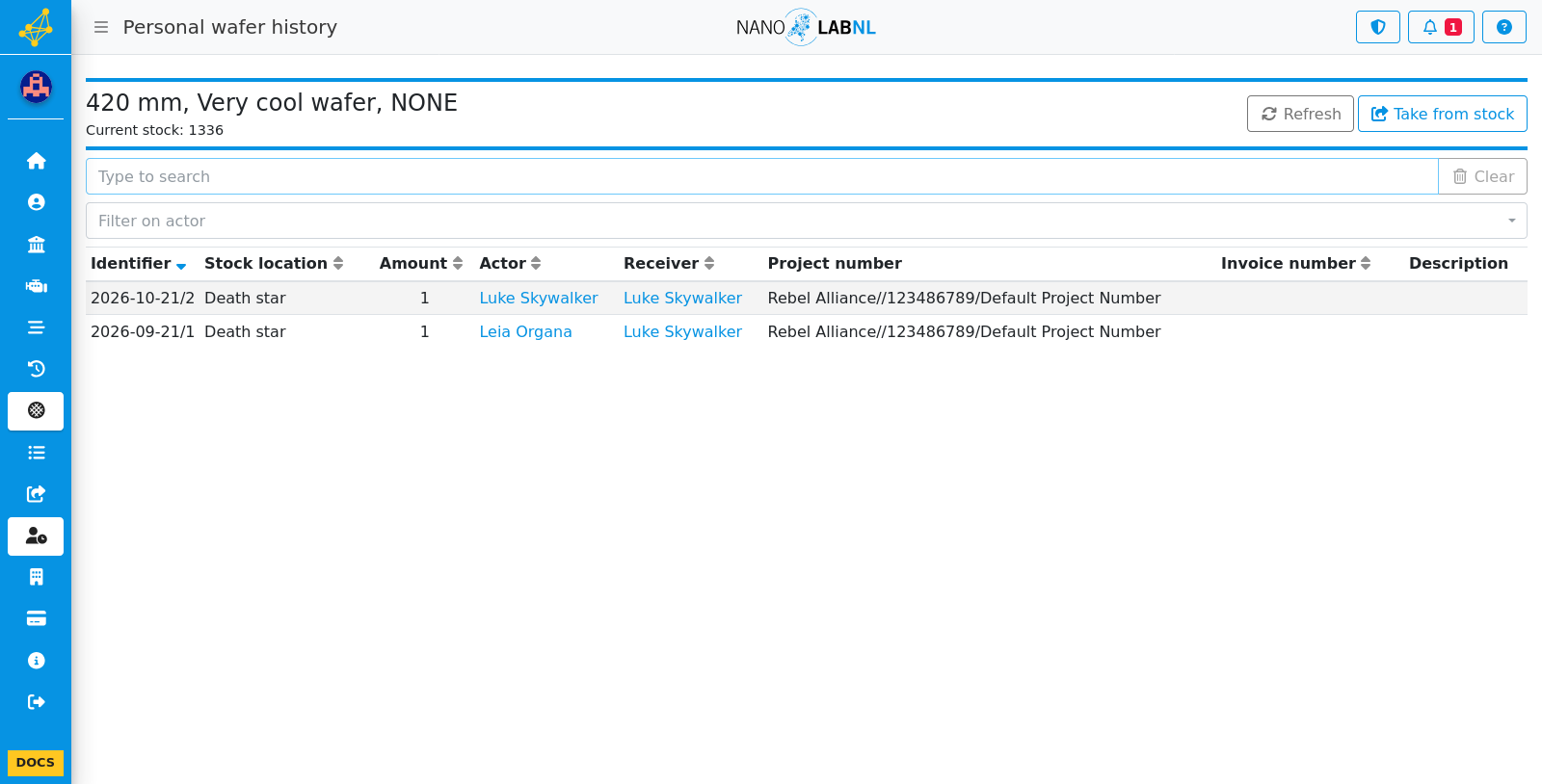Open the help question mark button

click(1504, 27)
